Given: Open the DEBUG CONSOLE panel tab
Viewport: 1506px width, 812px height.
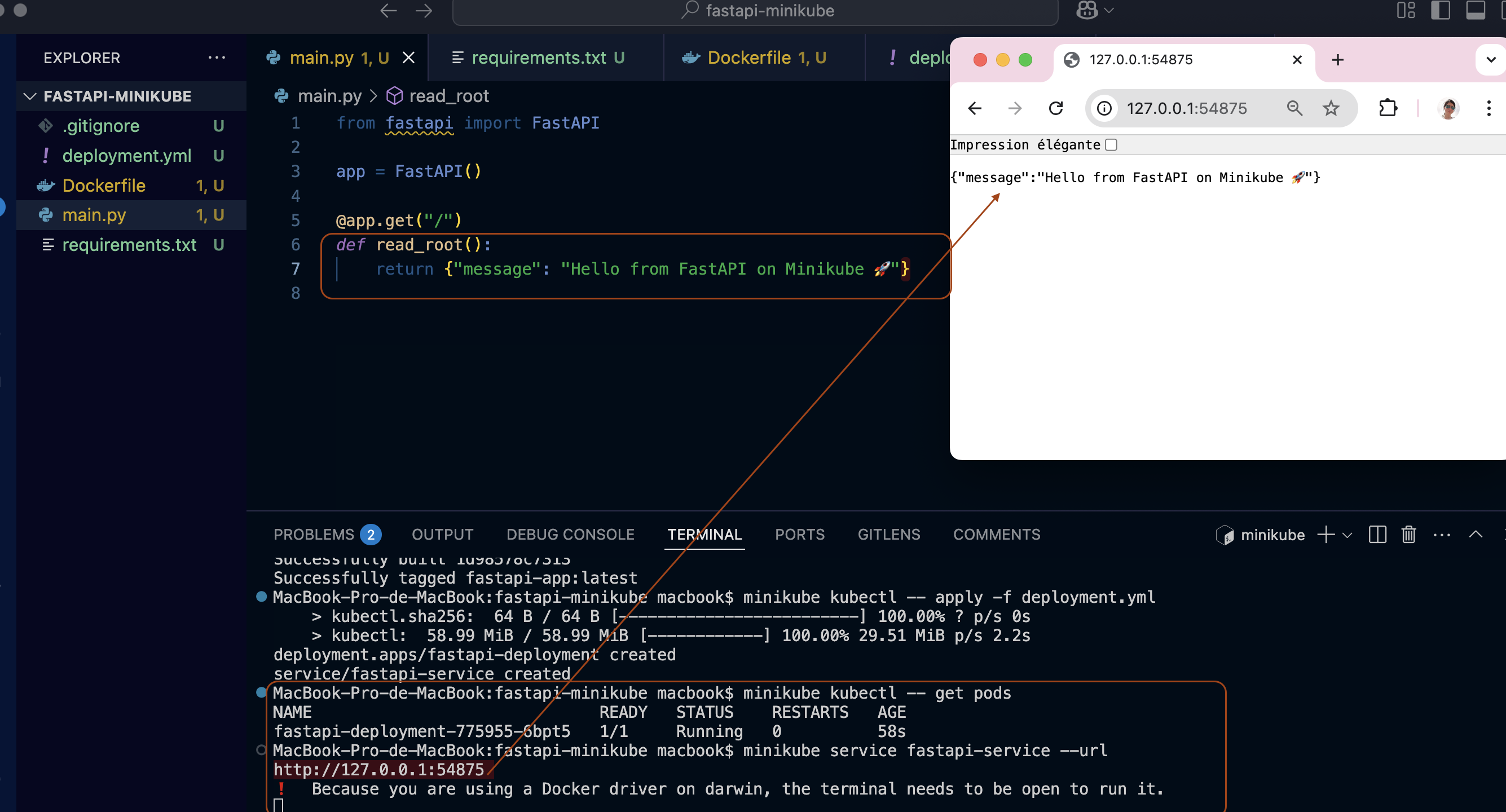Looking at the screenshot, I should tap(570, 535).
